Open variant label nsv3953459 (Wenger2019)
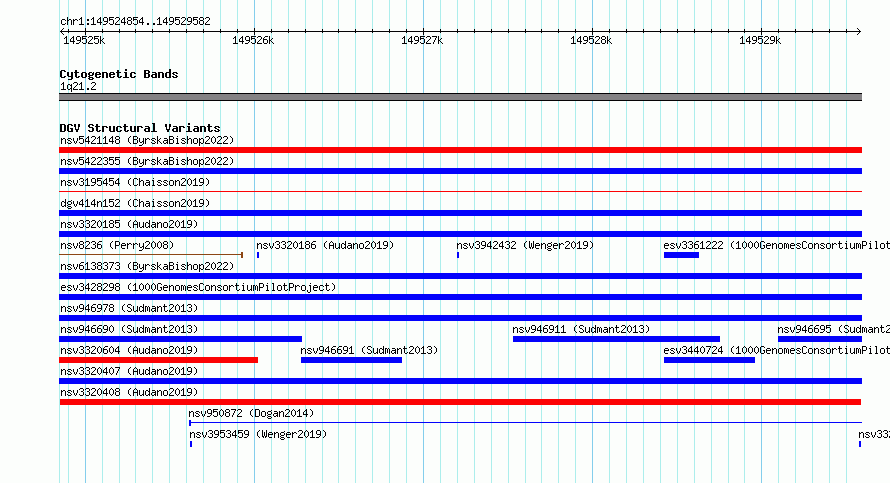 click(x=258, y=434)
